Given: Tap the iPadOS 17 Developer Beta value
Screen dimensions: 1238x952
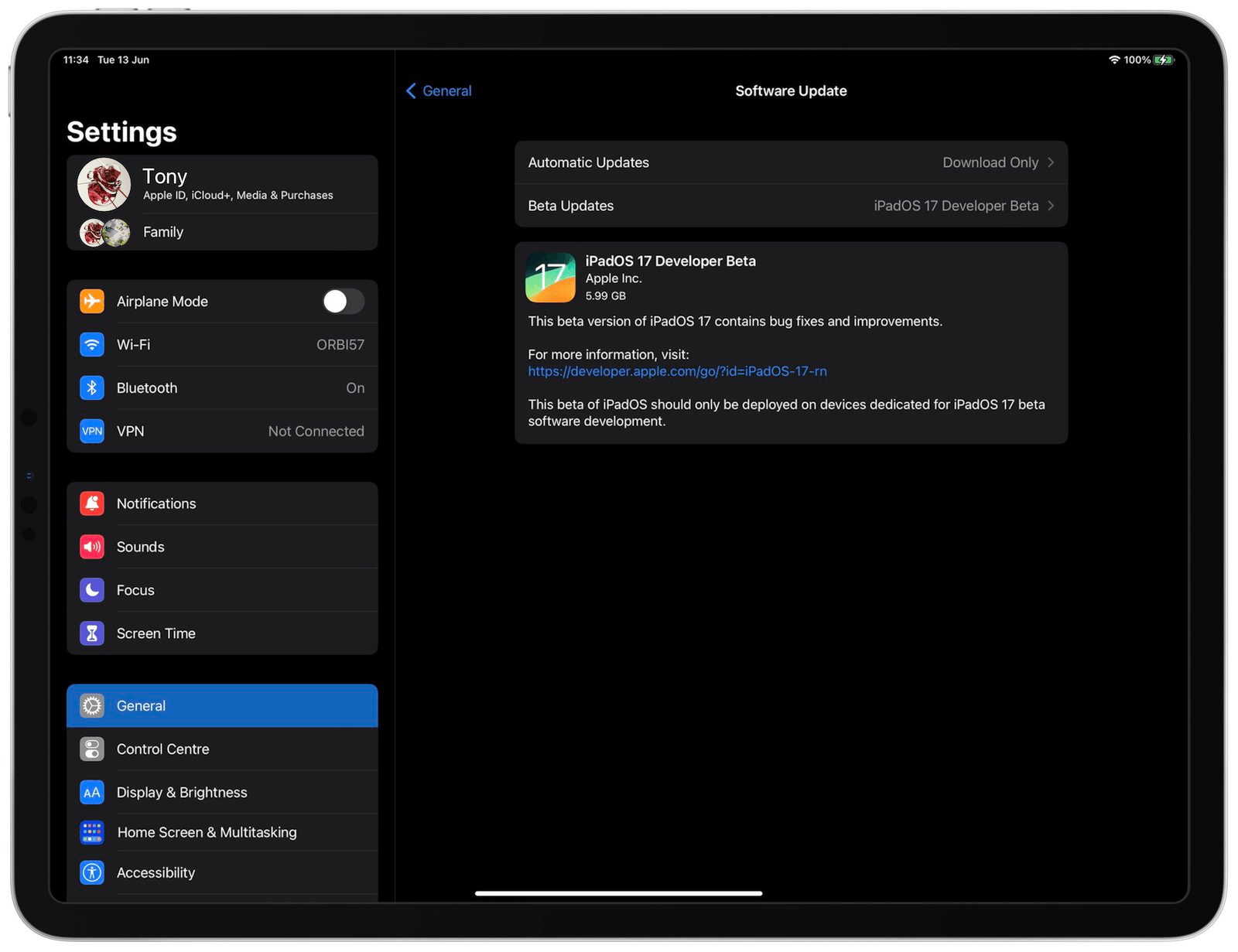Looking at the screenshot, I should point(956,206).
